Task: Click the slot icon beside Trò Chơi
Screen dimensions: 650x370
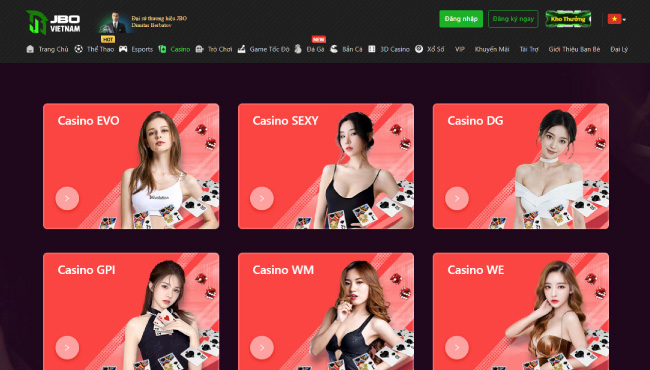Action: pyautogui.click(x=199, y=49)
